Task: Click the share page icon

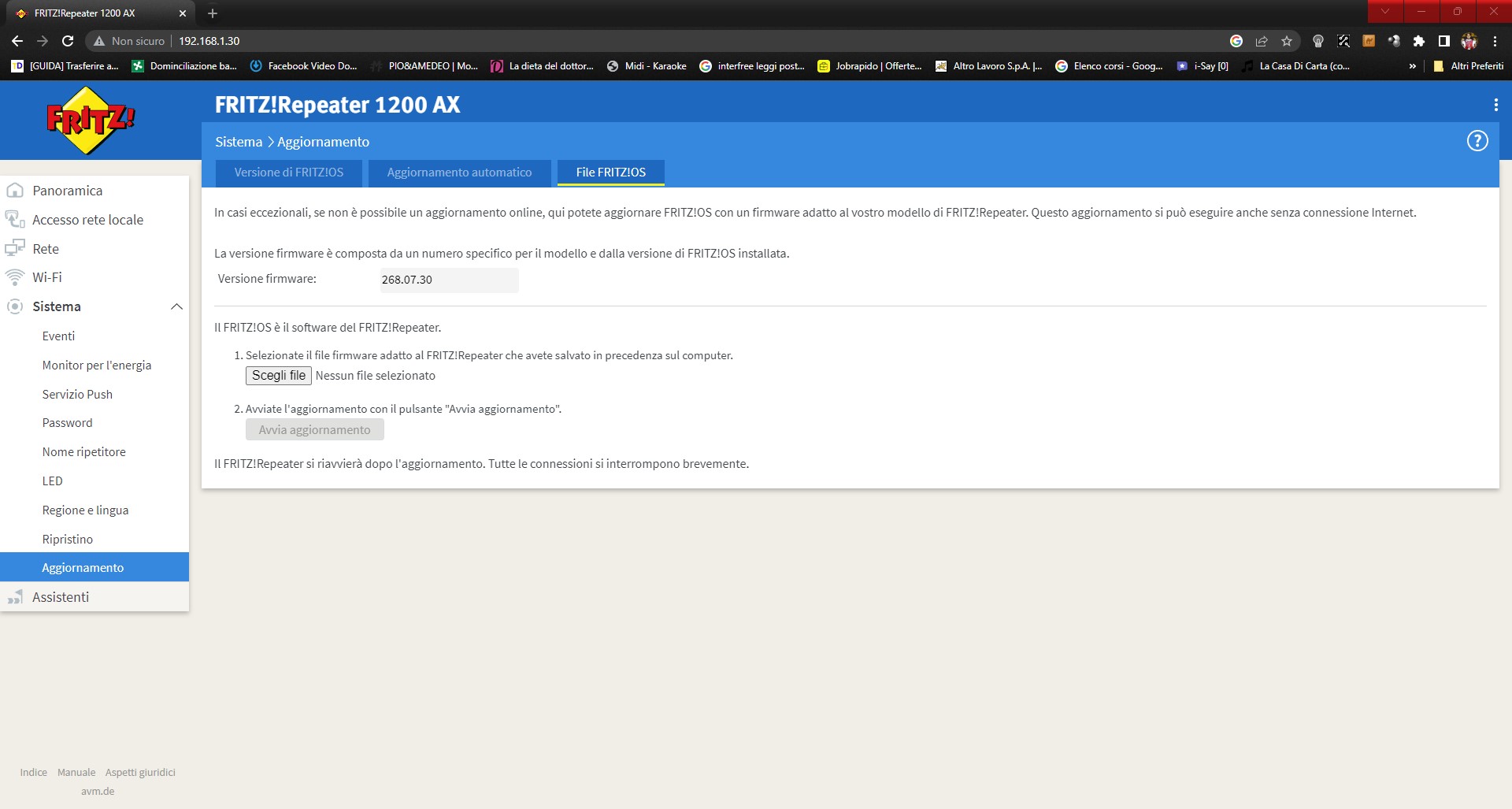Action: [x=1262, y=41]
